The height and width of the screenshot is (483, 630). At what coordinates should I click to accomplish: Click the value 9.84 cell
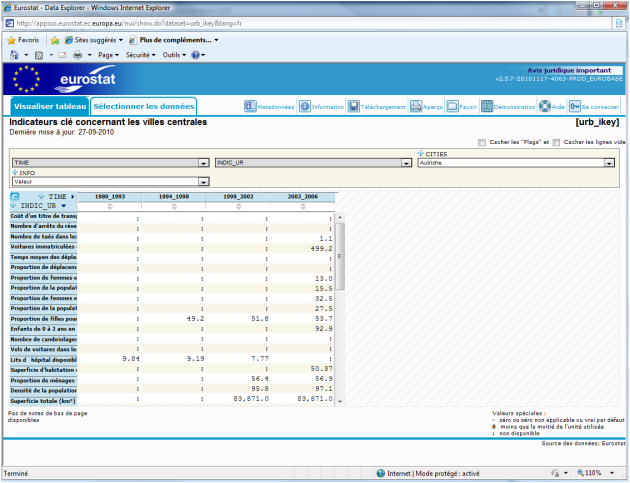point(110,358)
